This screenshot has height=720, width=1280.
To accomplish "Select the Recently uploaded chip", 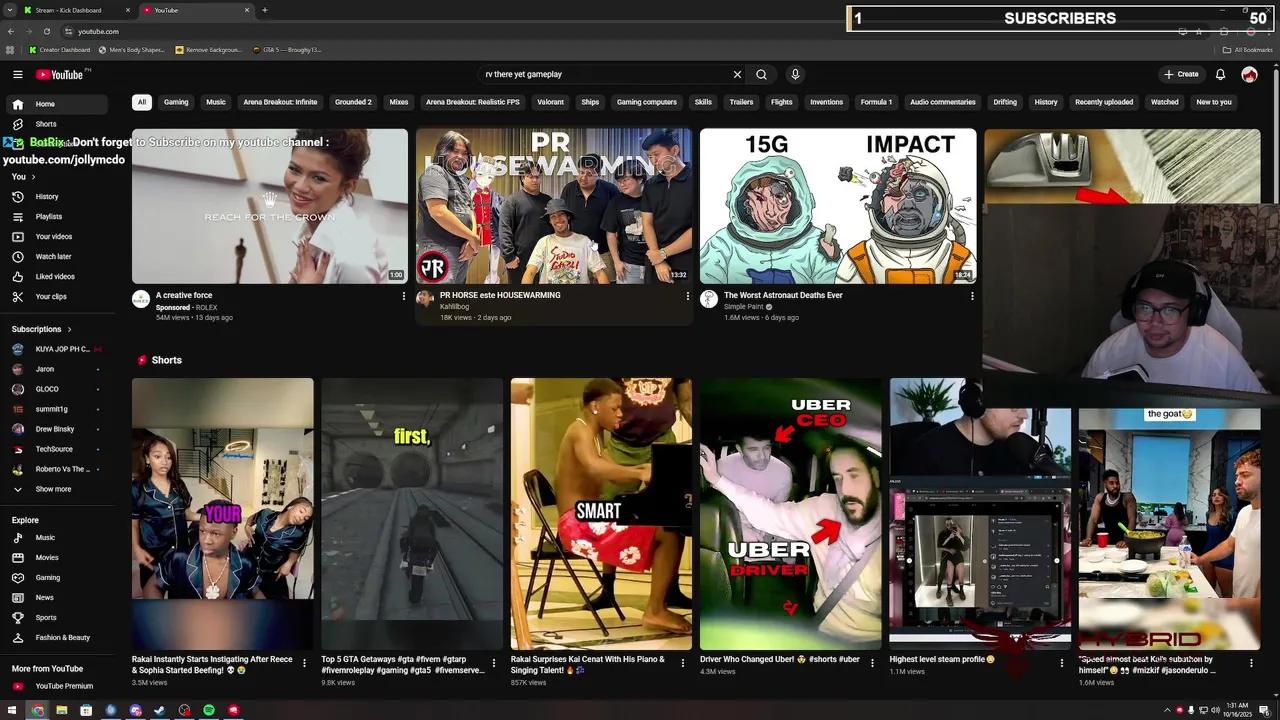I will tap(1104, 102).
